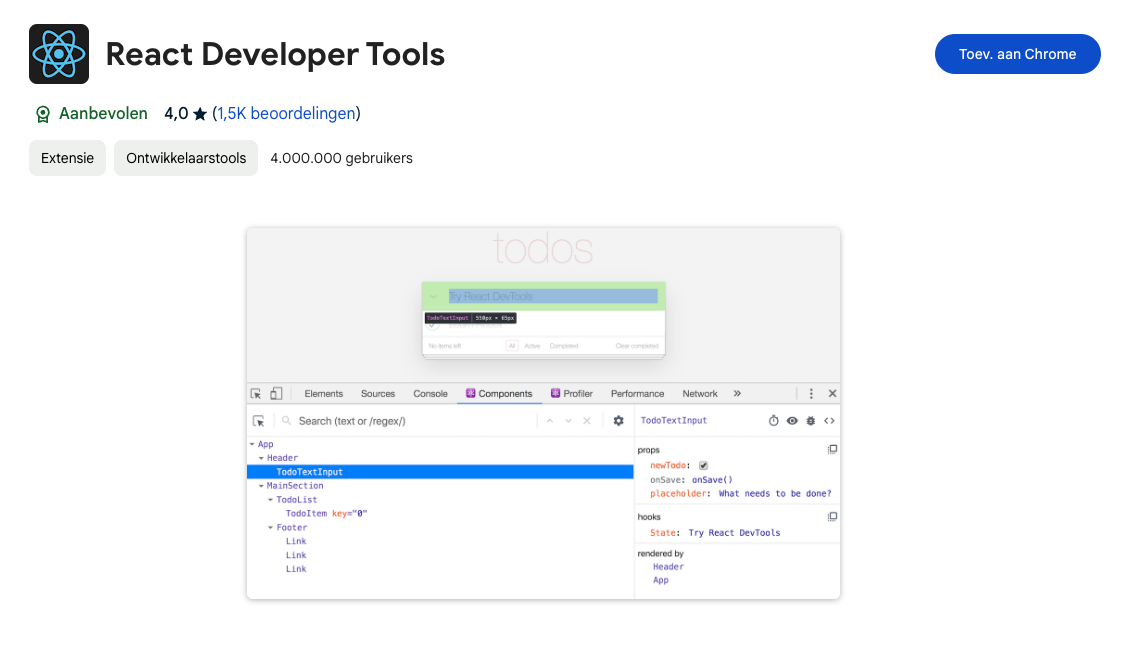Switch to the Elements tab
The height and width of the screenshot is (654, 1136).
[323, 394]
